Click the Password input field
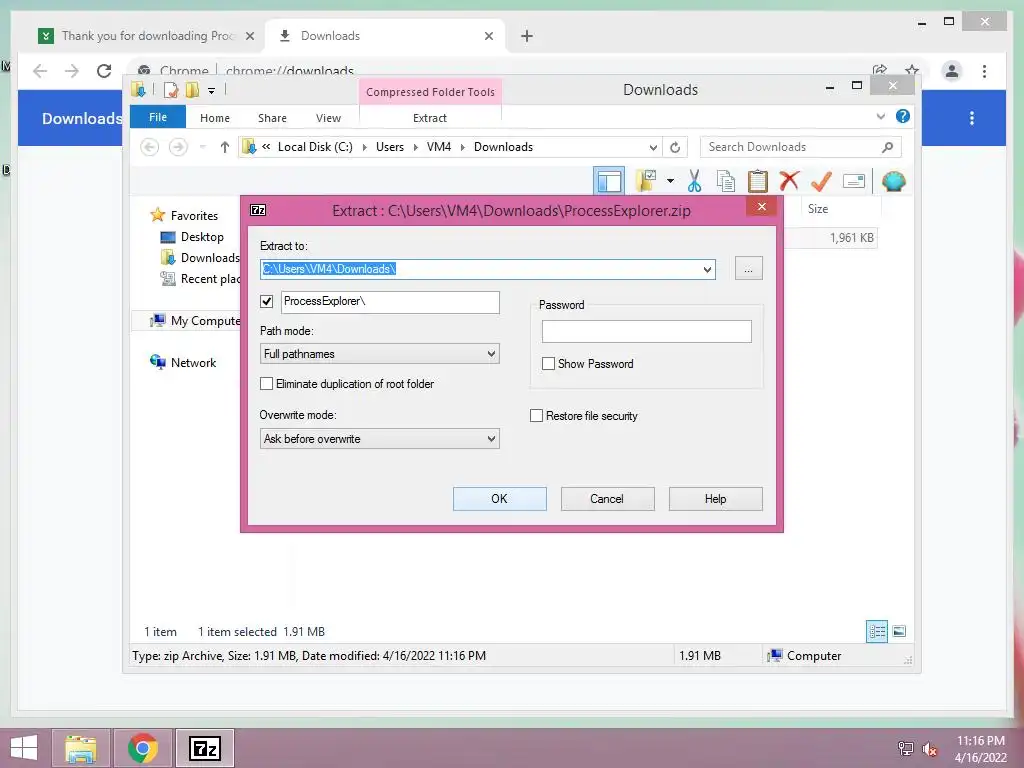This screenshot has width=1024, height=768. (647, 332)
